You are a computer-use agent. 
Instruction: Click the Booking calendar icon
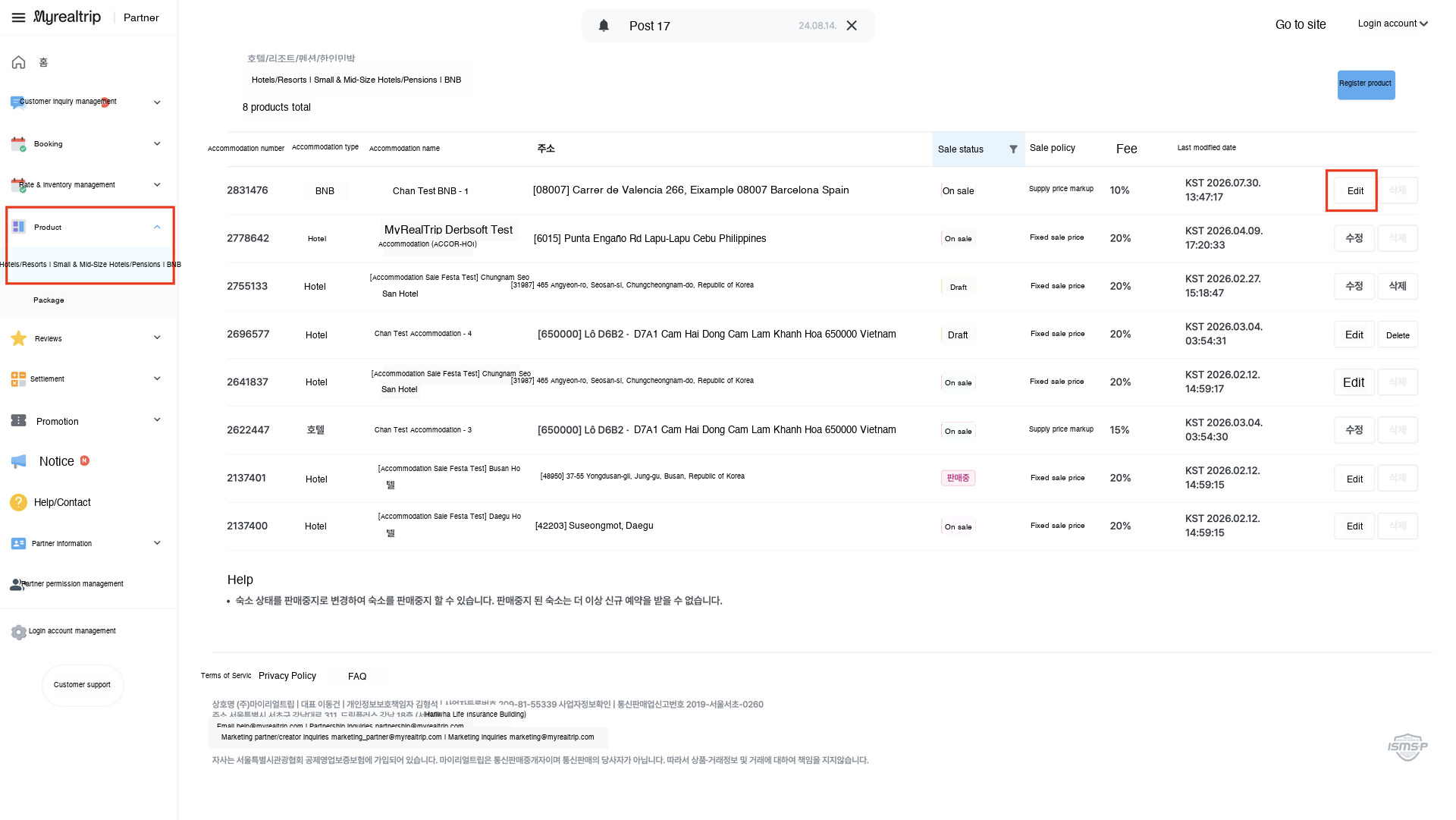tap(18, 143)
